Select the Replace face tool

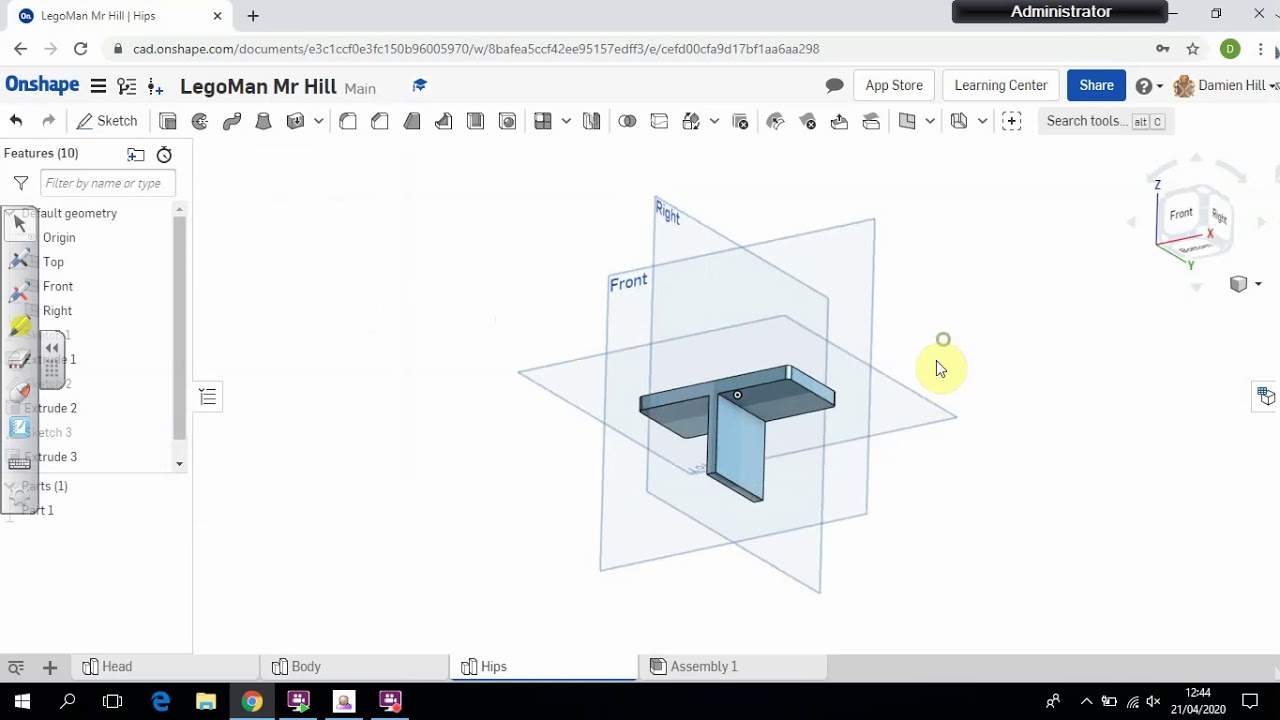[x=872, y=121]
